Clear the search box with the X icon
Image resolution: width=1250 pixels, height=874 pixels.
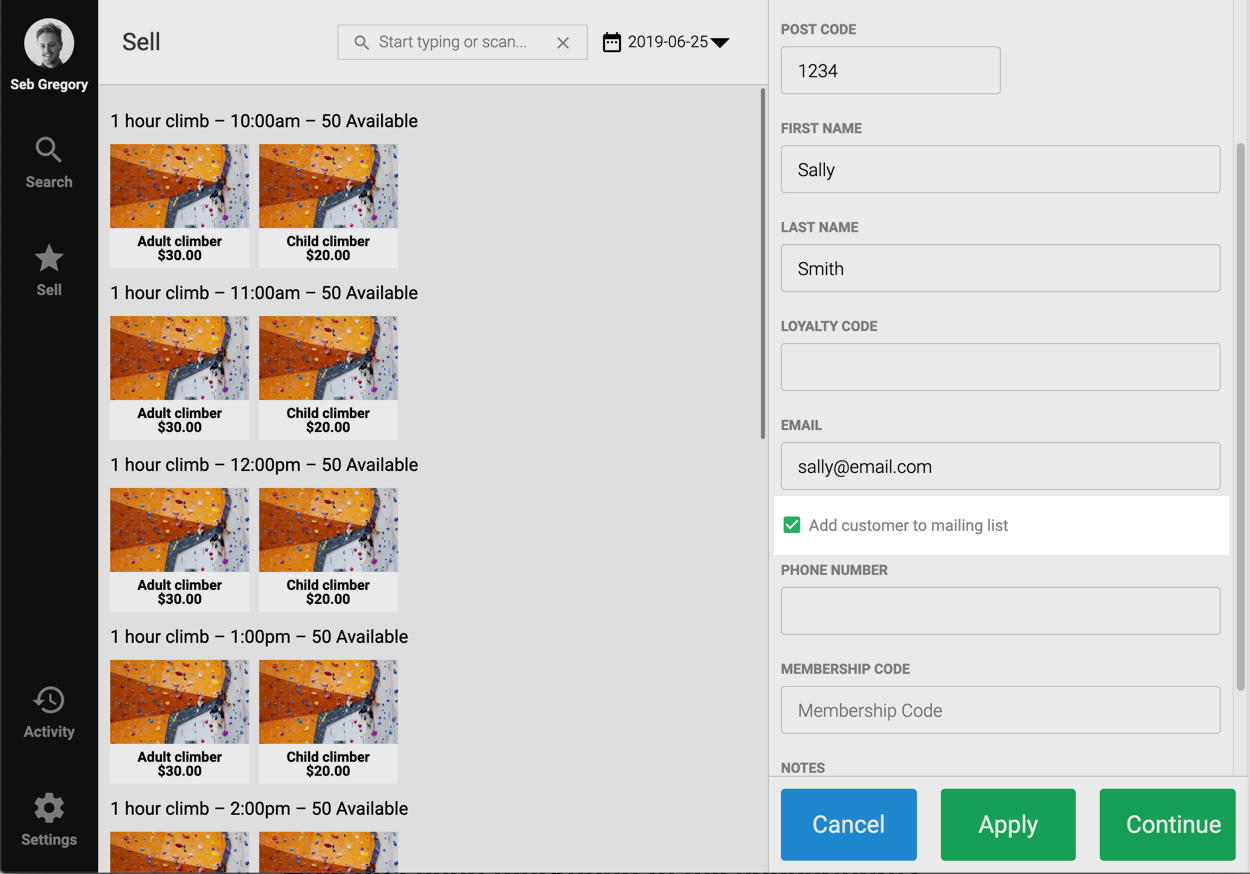pyautogui.click(x=563, y=42)
